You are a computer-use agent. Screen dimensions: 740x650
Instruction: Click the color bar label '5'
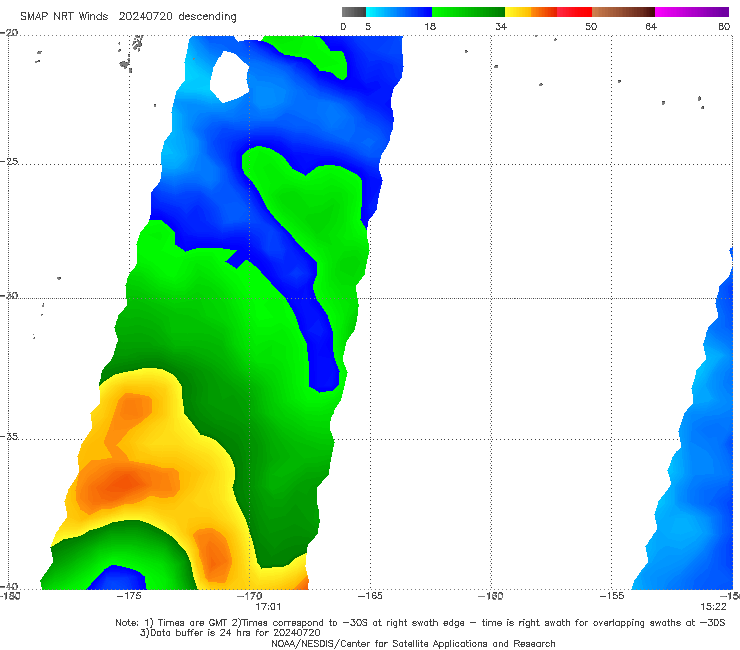(368, 26)
